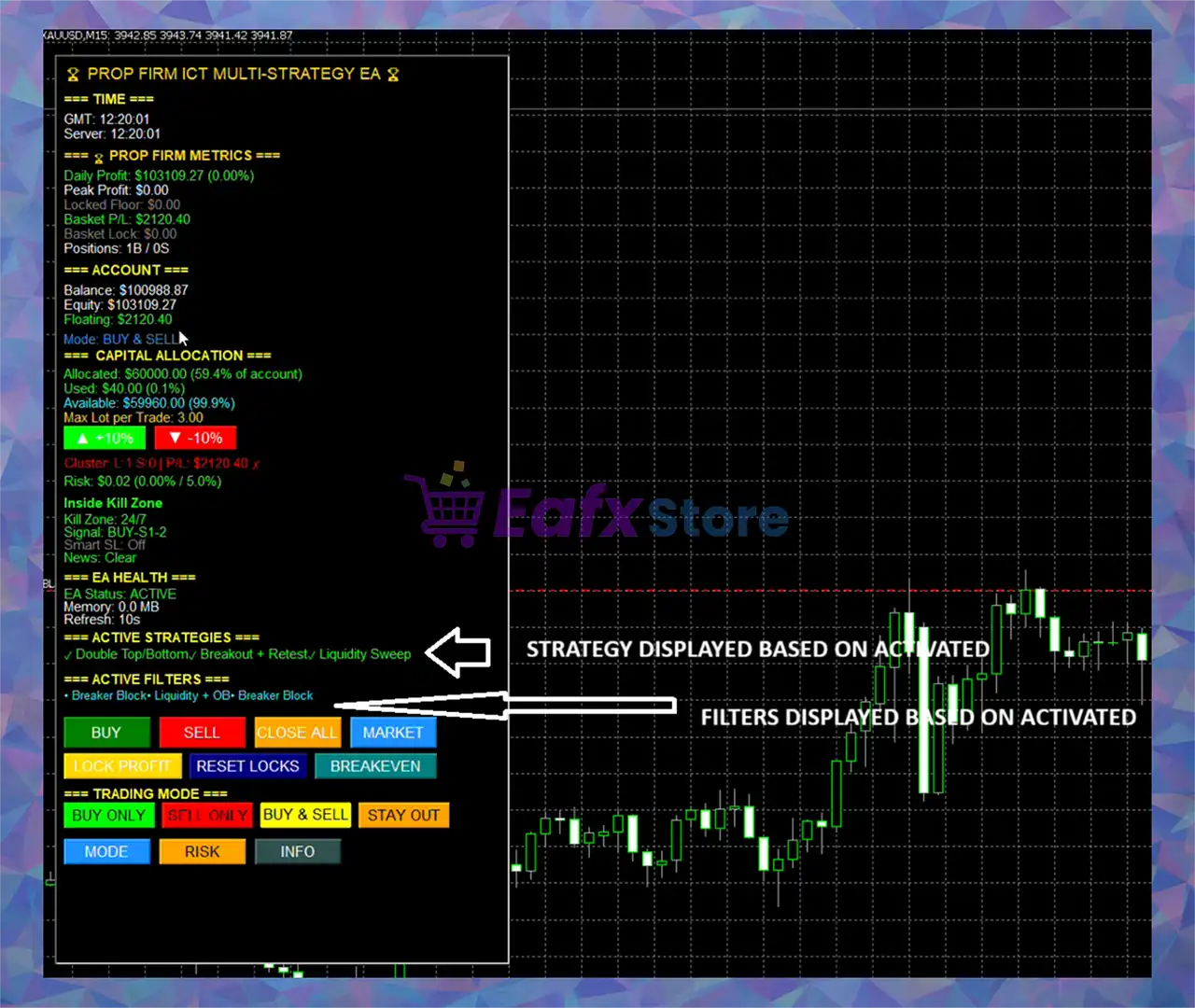
Task: Click the green BUY button
Action: 106,733
